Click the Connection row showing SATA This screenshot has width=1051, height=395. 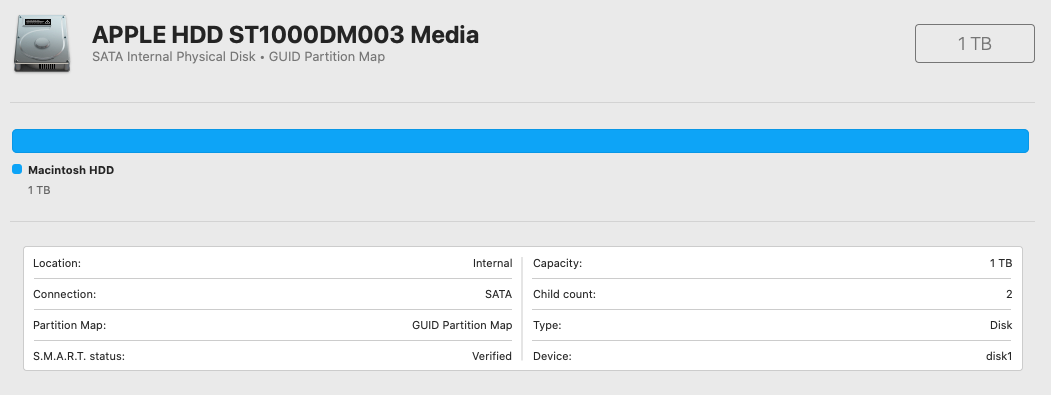point(273,294)
